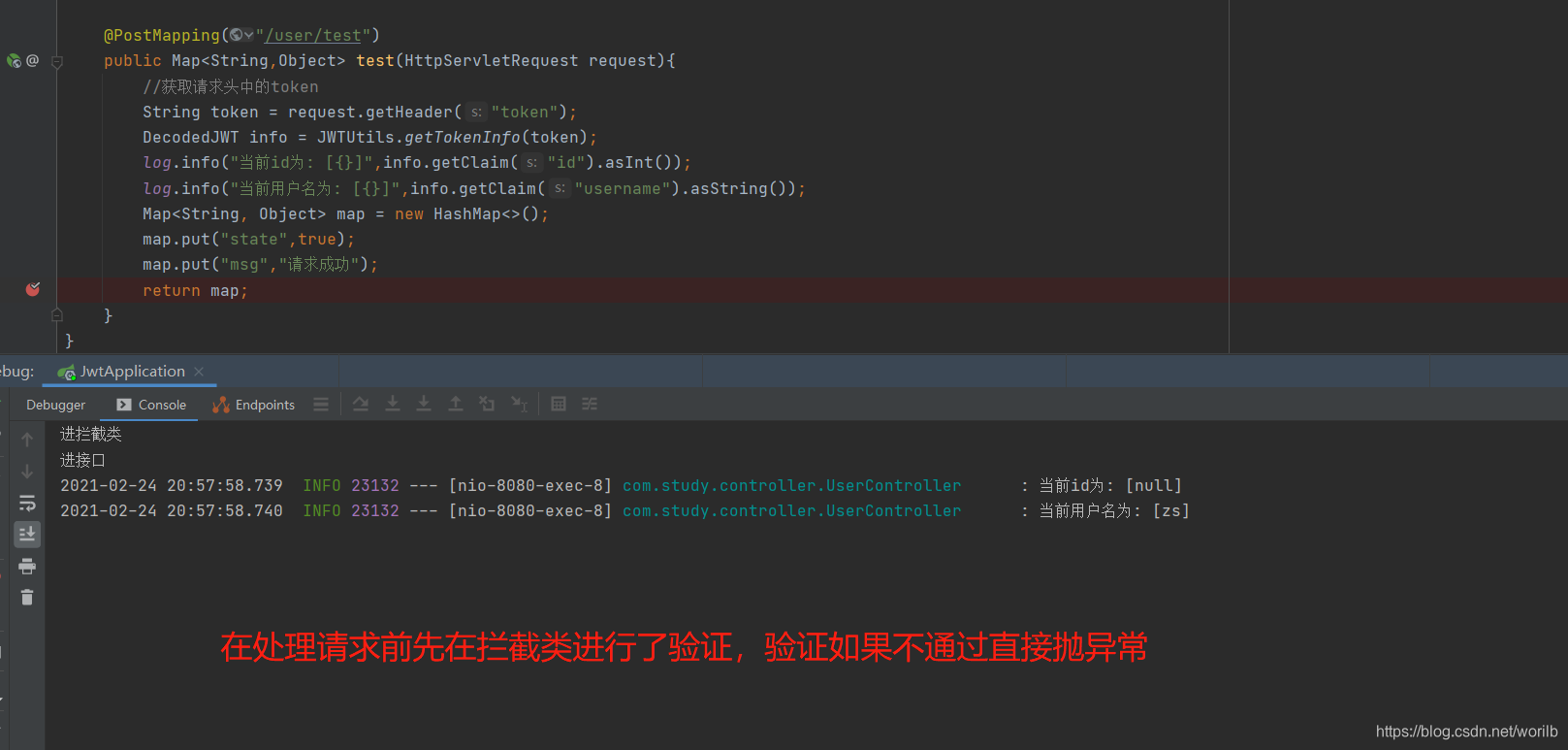Click the "username" string literal
The image size is (1568, 750).
point(623,188)
